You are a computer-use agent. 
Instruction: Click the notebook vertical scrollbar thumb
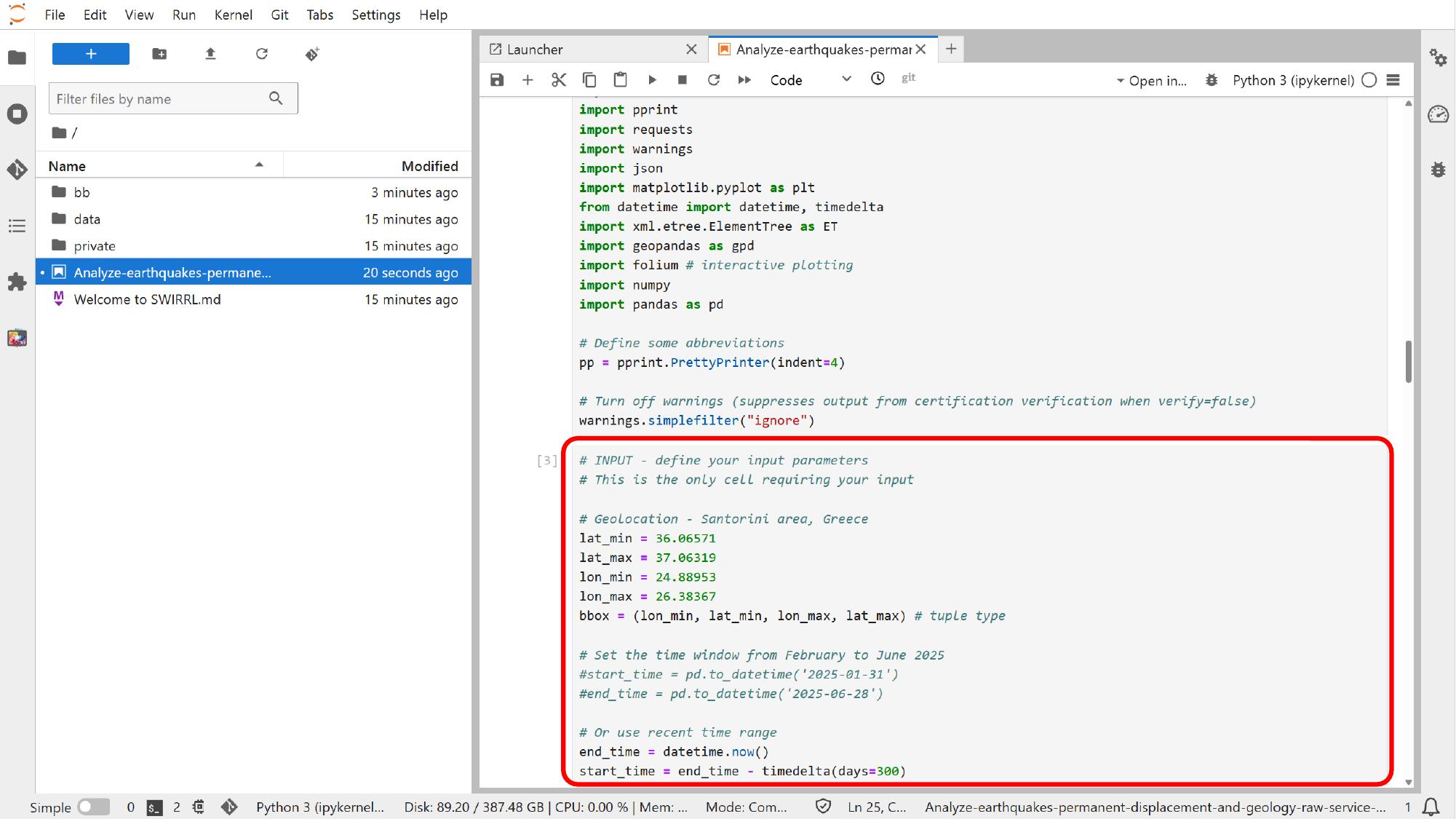tap(1409, 361)
